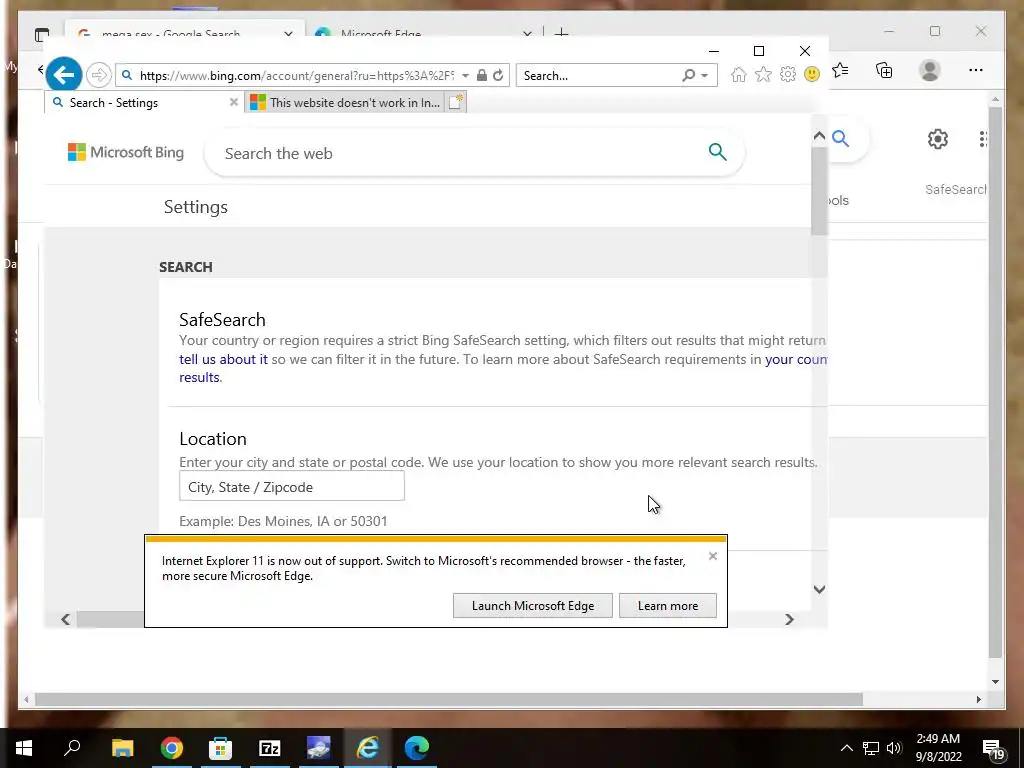Open Edge Settings and more ellipsis
The image size is (1024, 768).
pos(976,70)
